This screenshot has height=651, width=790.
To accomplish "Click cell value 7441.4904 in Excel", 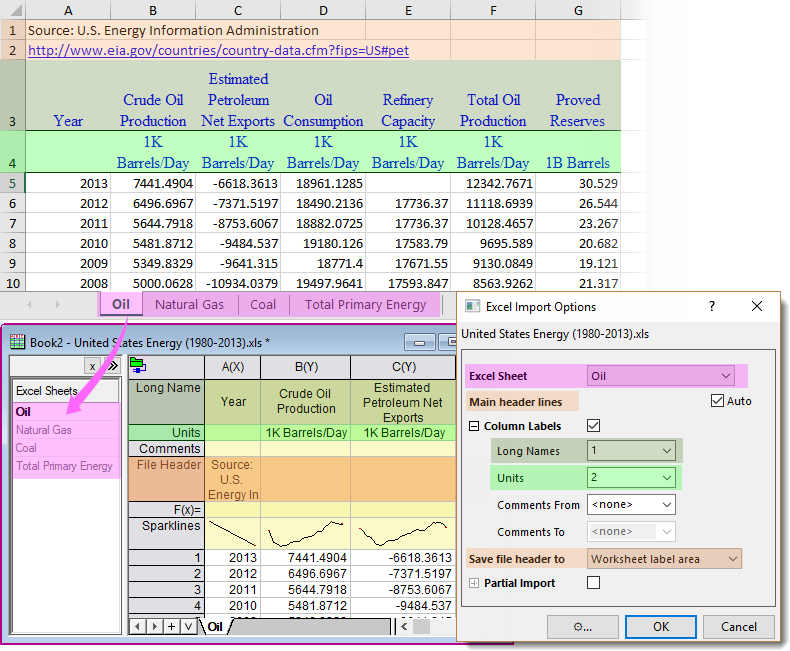I will tap(153, 183).
